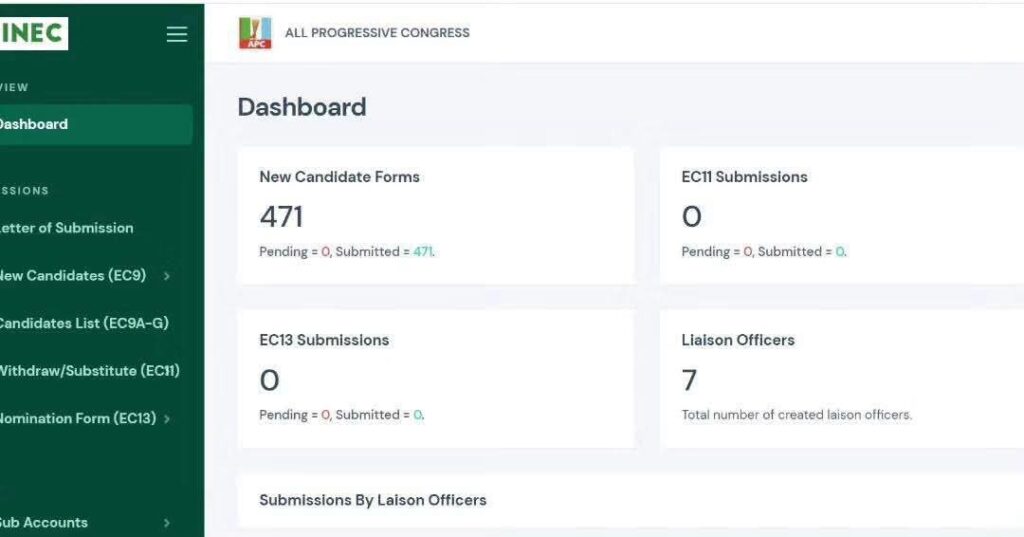Open the EC11 Submissions card
Screen dimensions: 1024x537
coord(842,216)
